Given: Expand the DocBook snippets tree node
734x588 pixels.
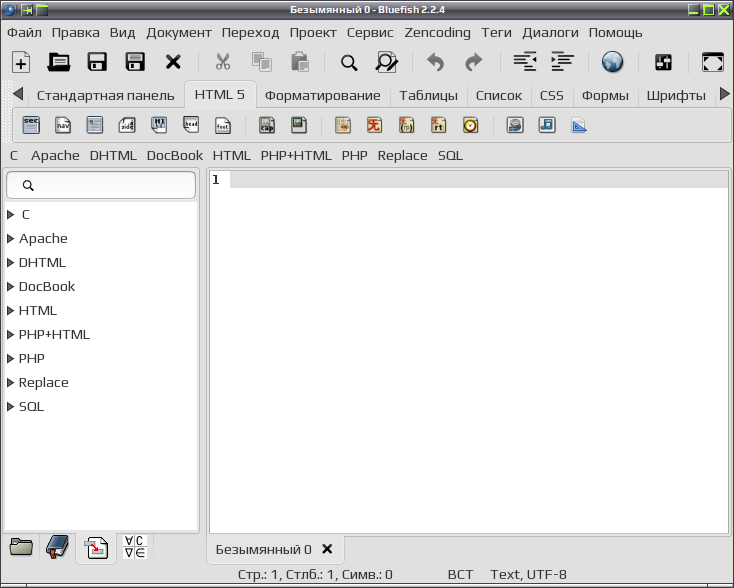Looking at the screenshot, I should pos(10,287).
